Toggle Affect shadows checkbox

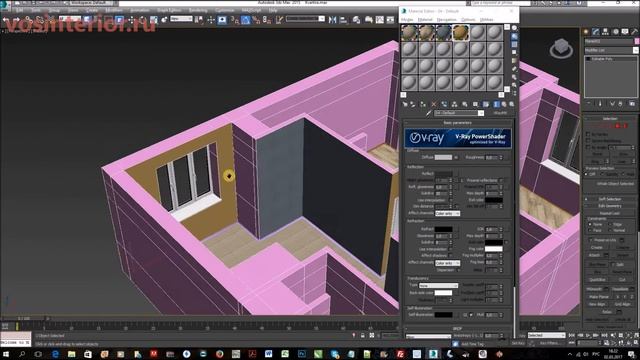point(451,256)
